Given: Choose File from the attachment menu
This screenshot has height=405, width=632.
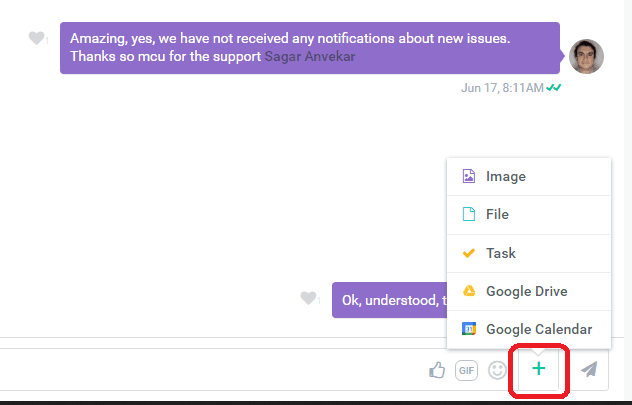Looking at the screenshot, I should pos(497,214).
